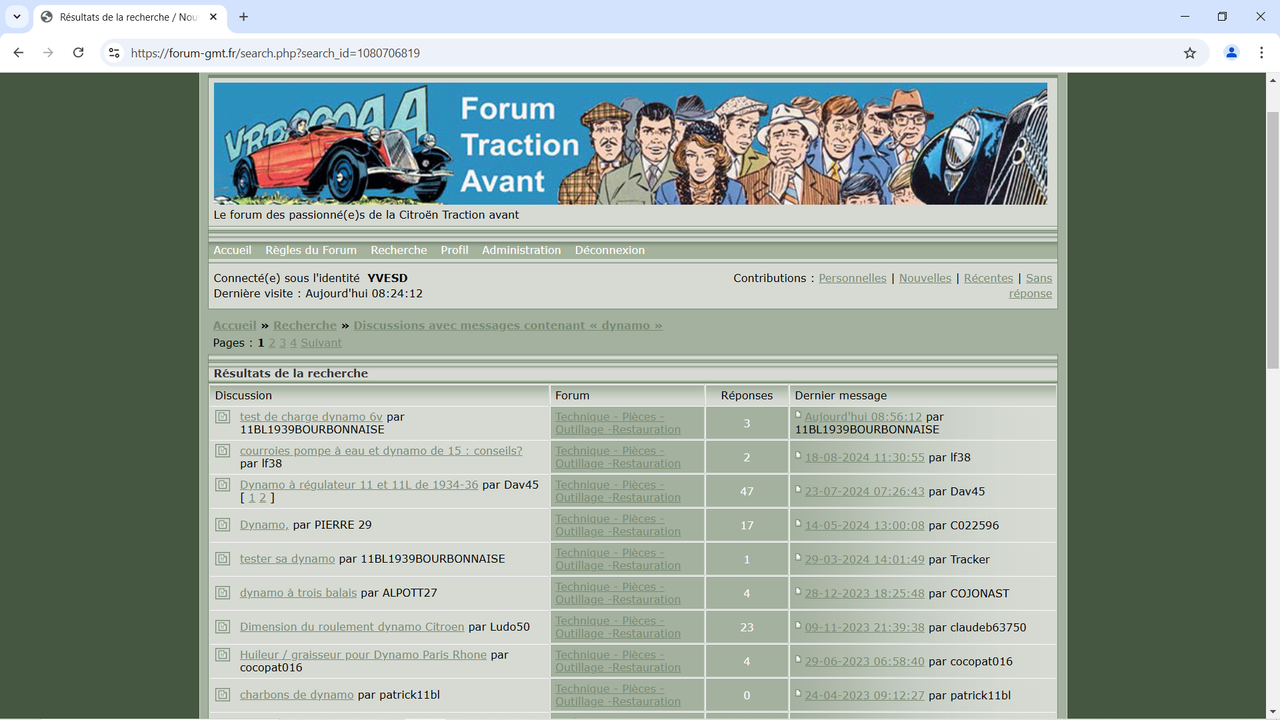Open the tab search dropdown arrow
The width and height of the screenshot is (1280, 720).
pos(17,17)
